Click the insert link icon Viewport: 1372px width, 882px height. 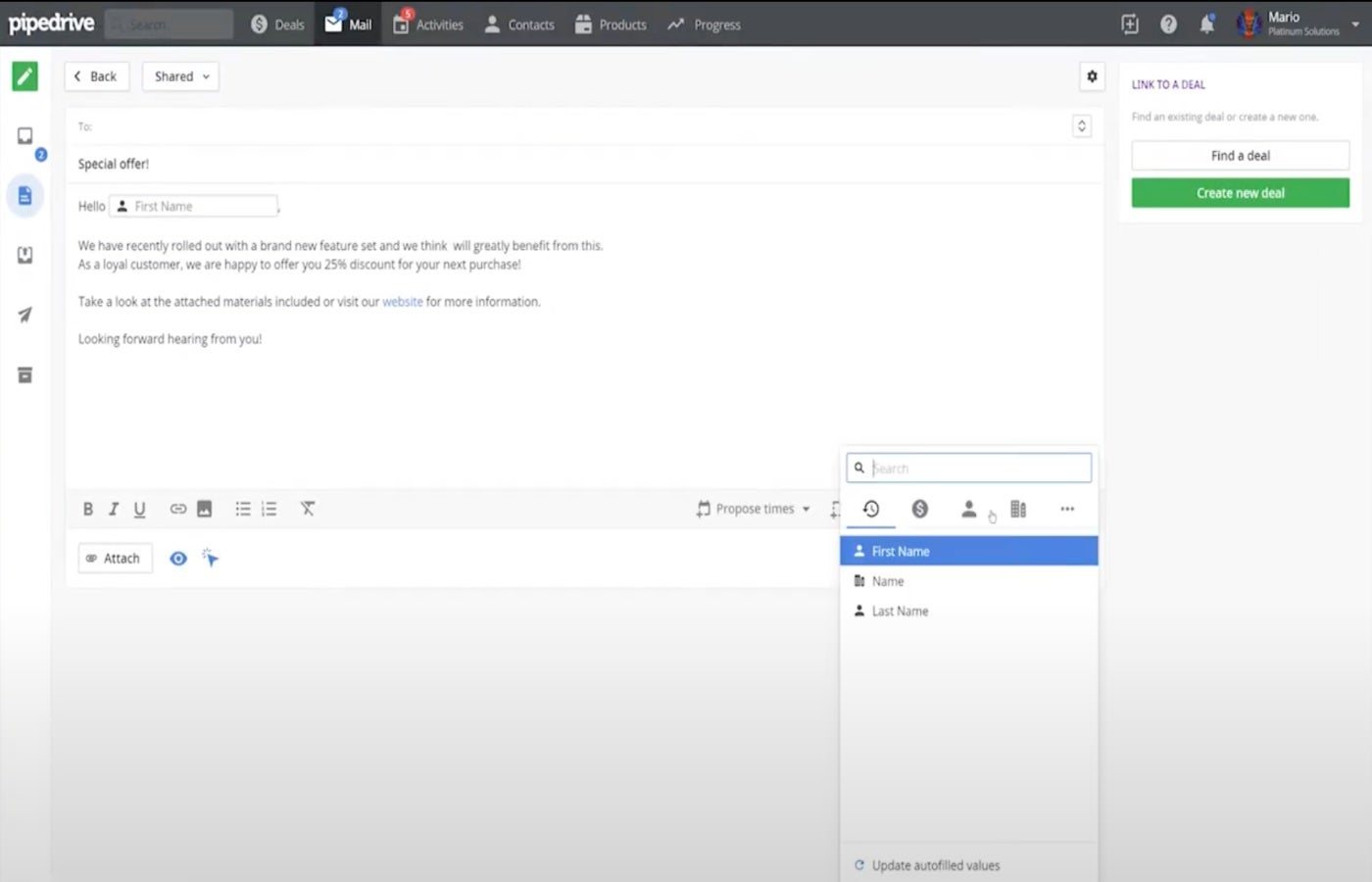(x=177, y=509)
